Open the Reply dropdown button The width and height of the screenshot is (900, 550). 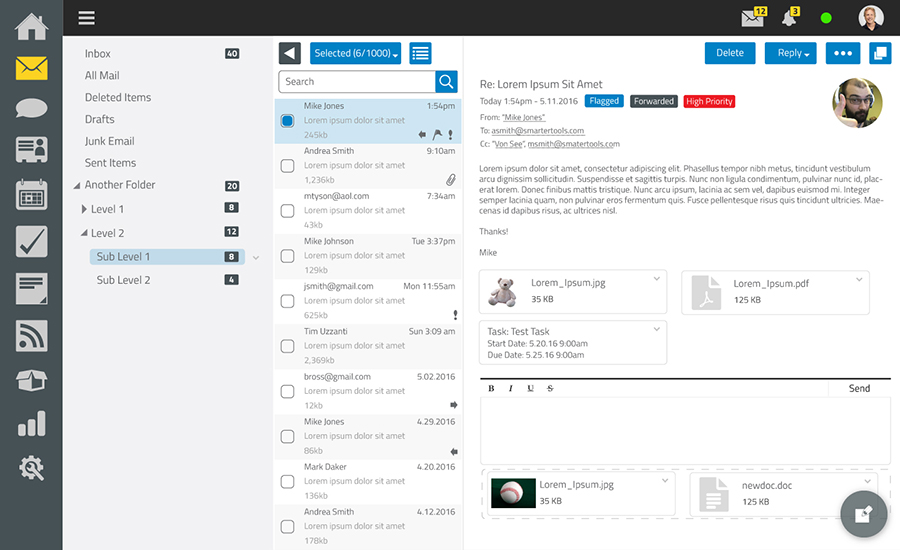(790, 53)
